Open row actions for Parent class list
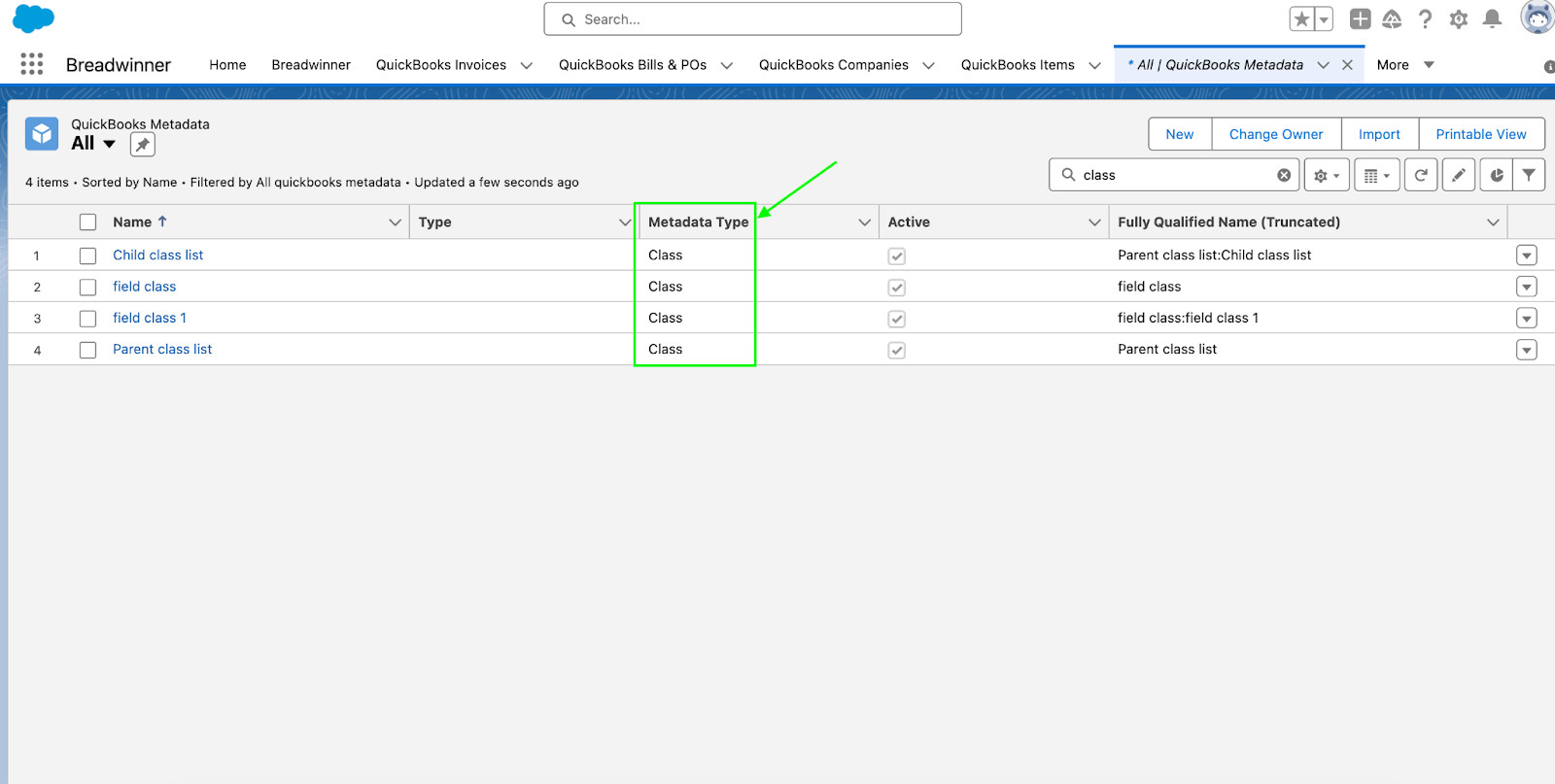The width and height of the screenshot is (1555, 784). point(1527,350)
